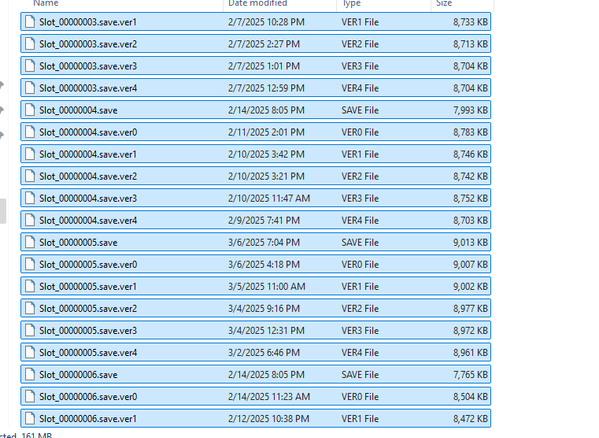
Task: Sort by the Size column header
Action: pyautogui.click(x=444, y=3)
